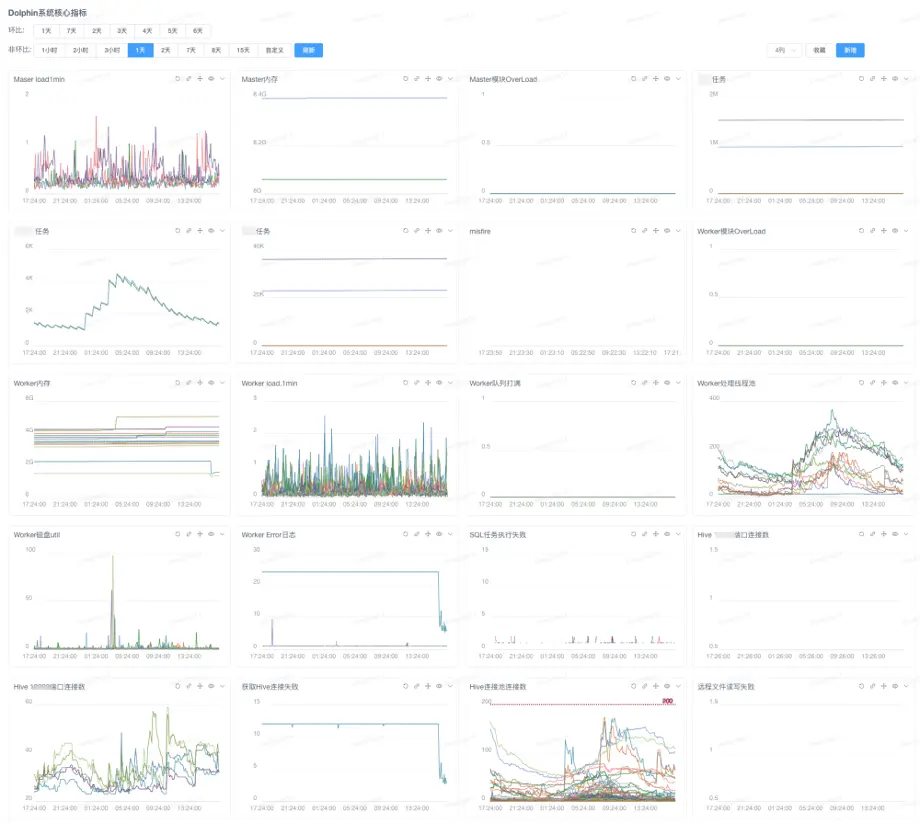The height and width of the screenshot is (824, 920).
Task: Click move icon on Worker处理线程池 panel
Action: coord(883,383)
